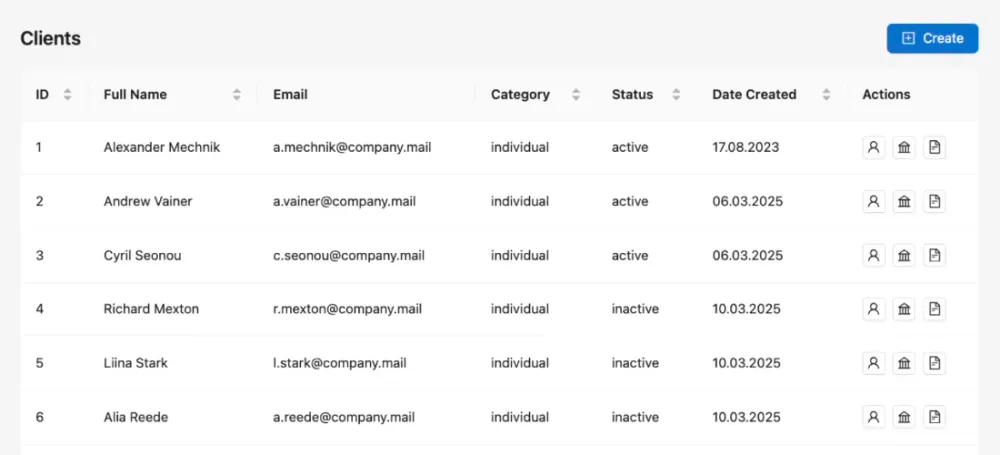Click the a.mechnik@company.mail email cell
This screenshot has width=1000, height=455.
click(345, 148)
